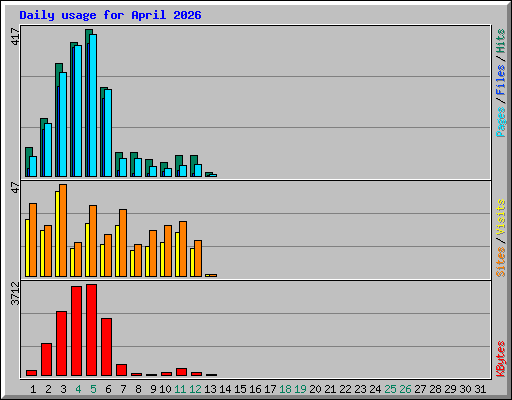Click the cyan pages bar for day 4
The height and width of the screenshot is (400, 512).
(x=78, y=111)
